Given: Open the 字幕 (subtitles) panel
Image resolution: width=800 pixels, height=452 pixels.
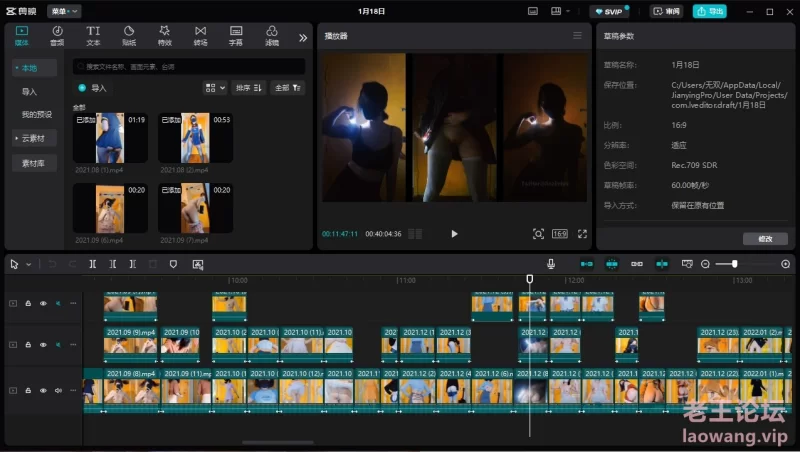Looking at the screenshot, I should pyautogui.click(x=236, y=36).
